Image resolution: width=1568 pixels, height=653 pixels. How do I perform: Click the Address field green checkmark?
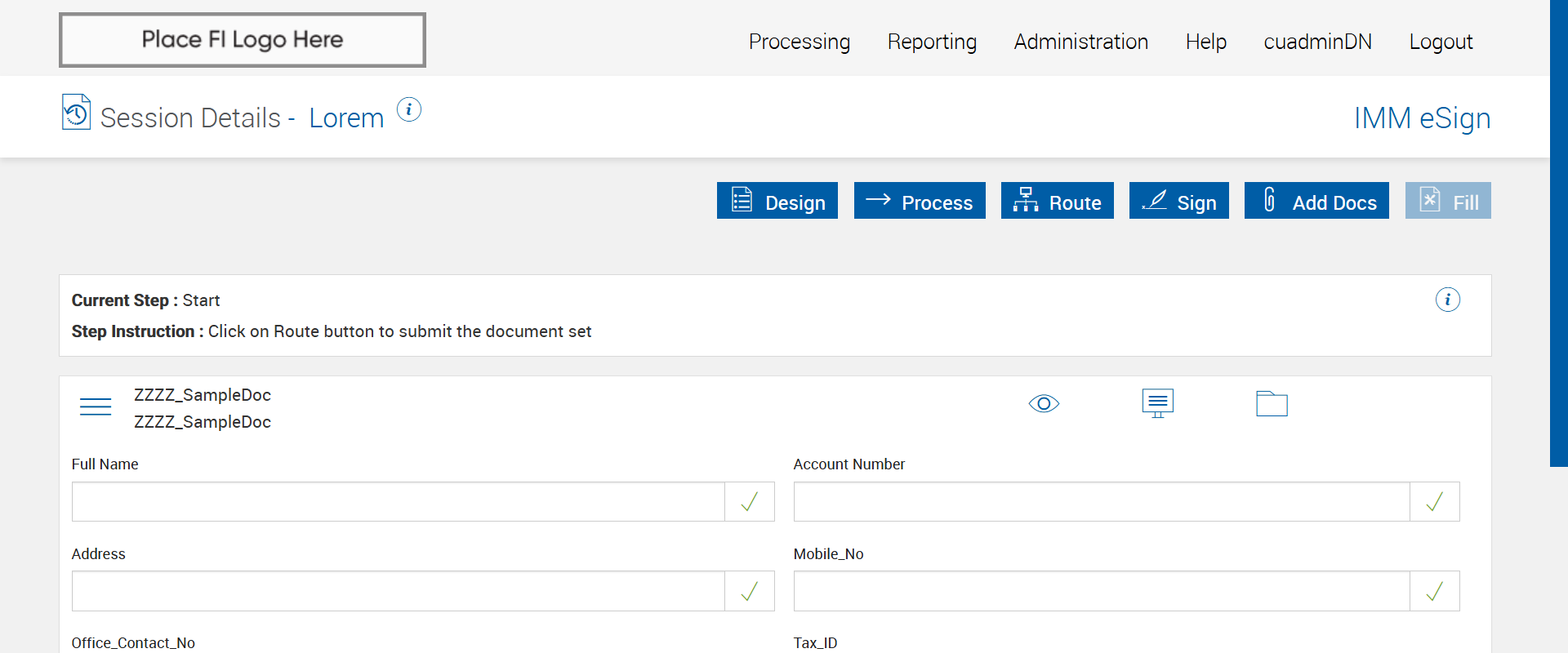click(749, 592)
